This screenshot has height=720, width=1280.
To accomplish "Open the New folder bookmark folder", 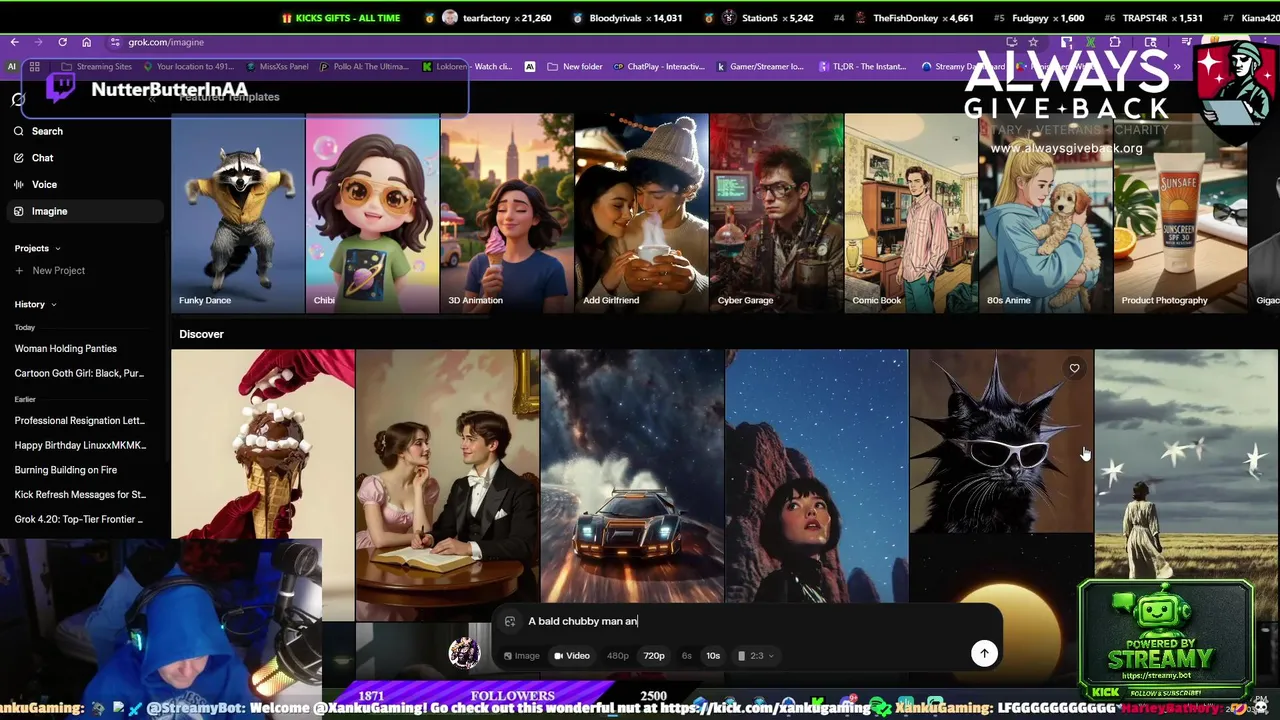I will click(x=575, y=67).
